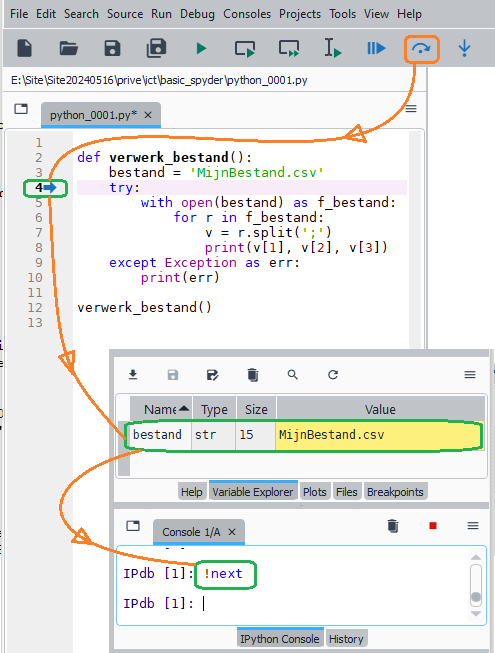Switch to the Breakpoints tab
The image size is (495, 653).
(395, 492)
